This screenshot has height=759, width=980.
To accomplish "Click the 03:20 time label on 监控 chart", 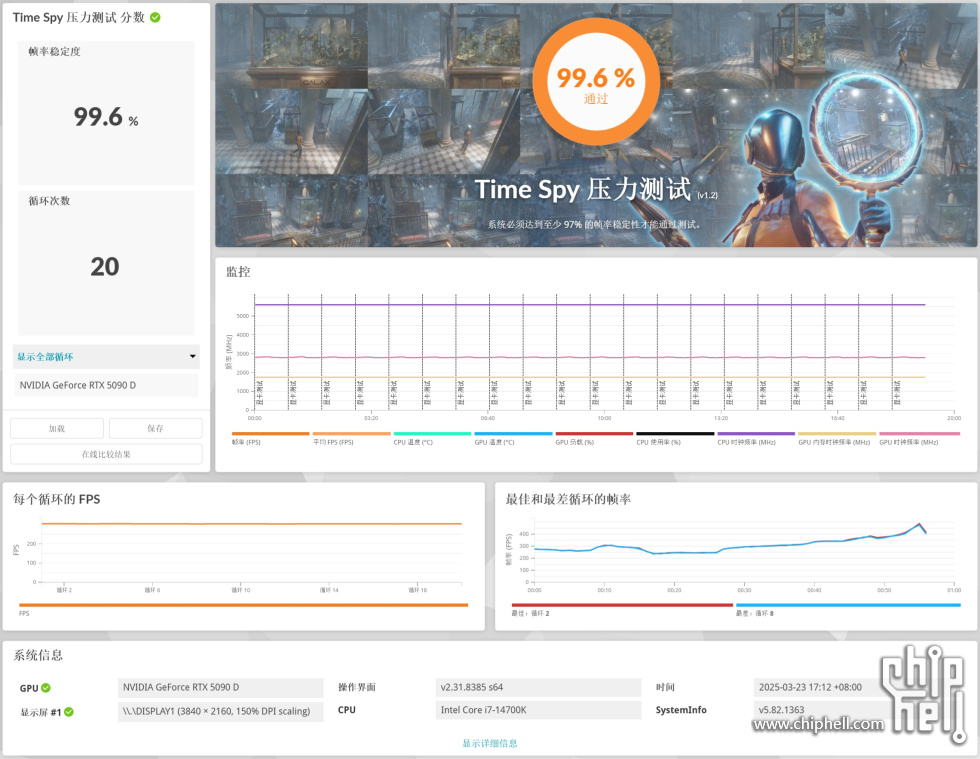I will click(x=371, y=418).
